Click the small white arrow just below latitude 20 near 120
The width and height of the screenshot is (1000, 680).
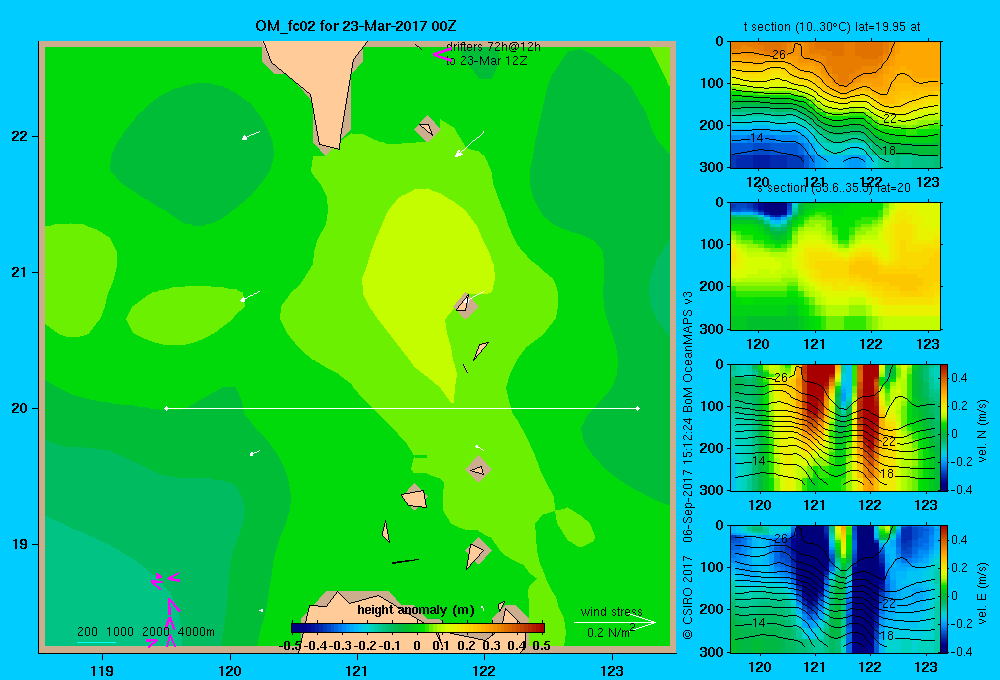point(254,453)
